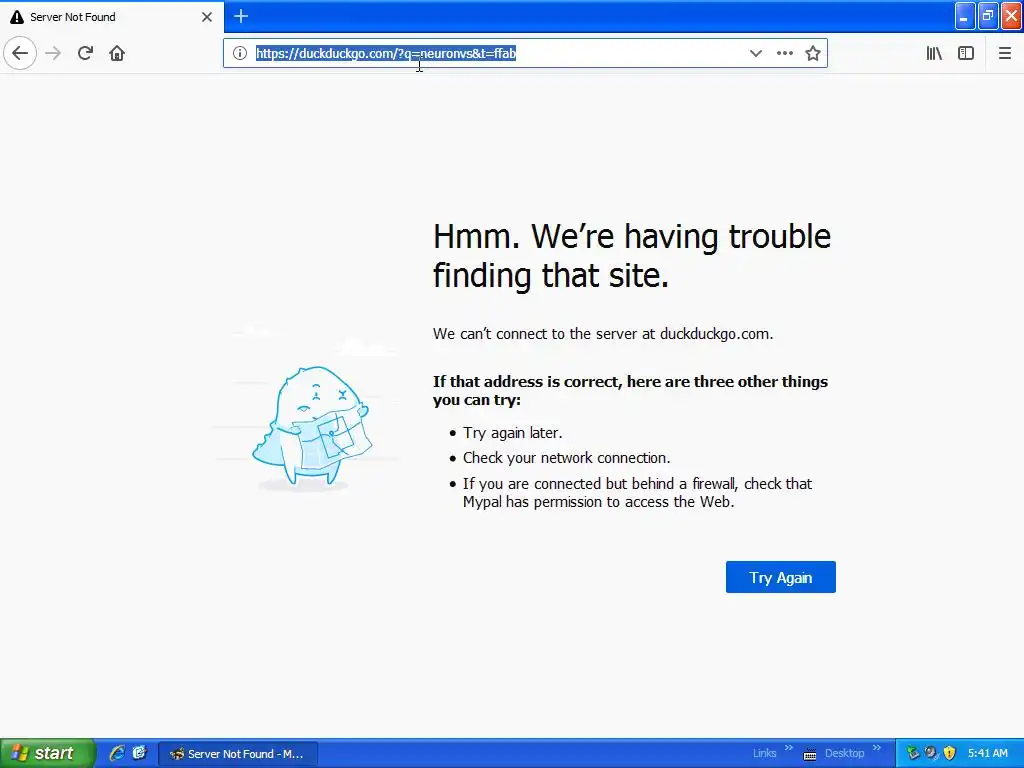This screenshot has width=1024, height=768.
Task: Minimize the browser window
Action: (x=965, y=17)
